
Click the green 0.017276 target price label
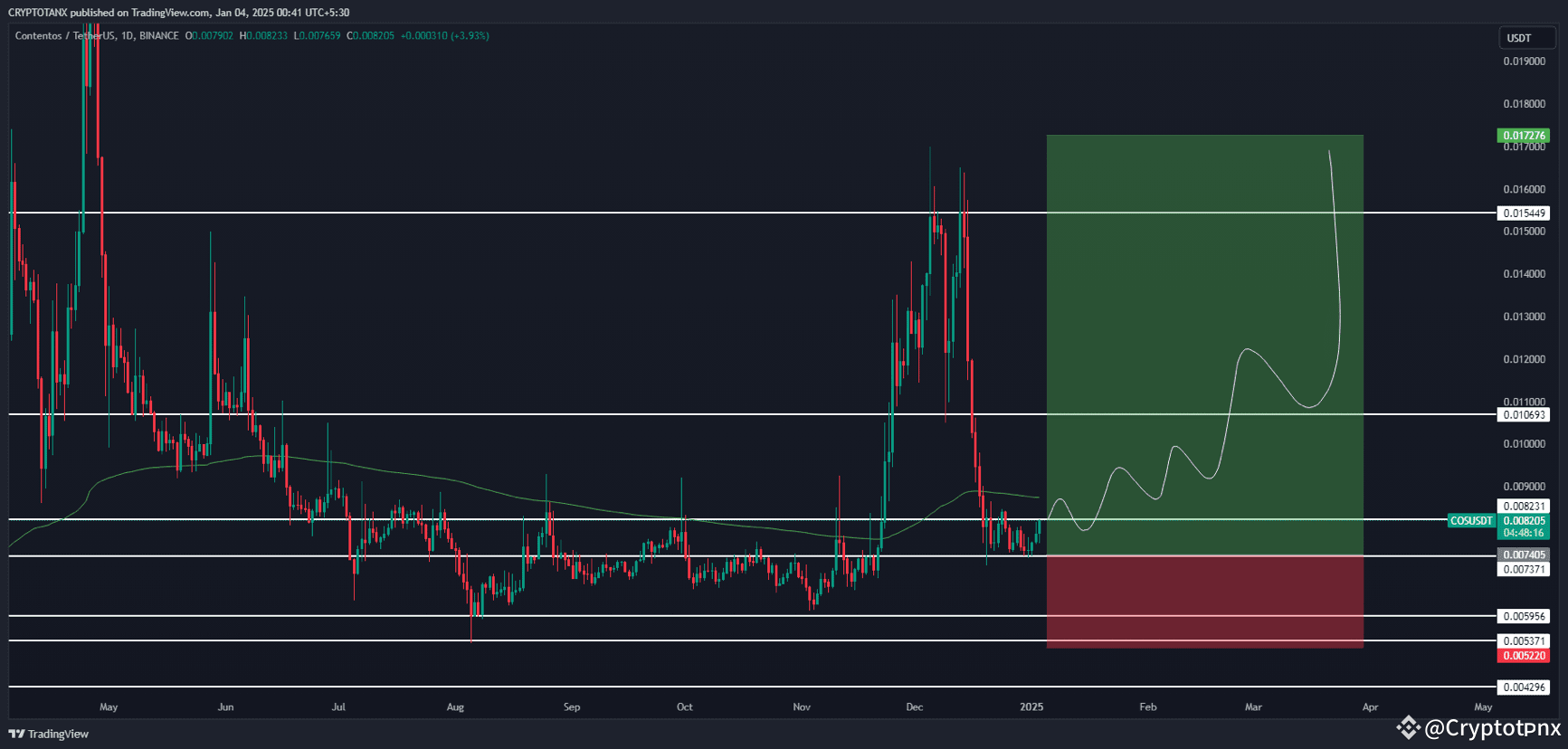(1524, 136)
